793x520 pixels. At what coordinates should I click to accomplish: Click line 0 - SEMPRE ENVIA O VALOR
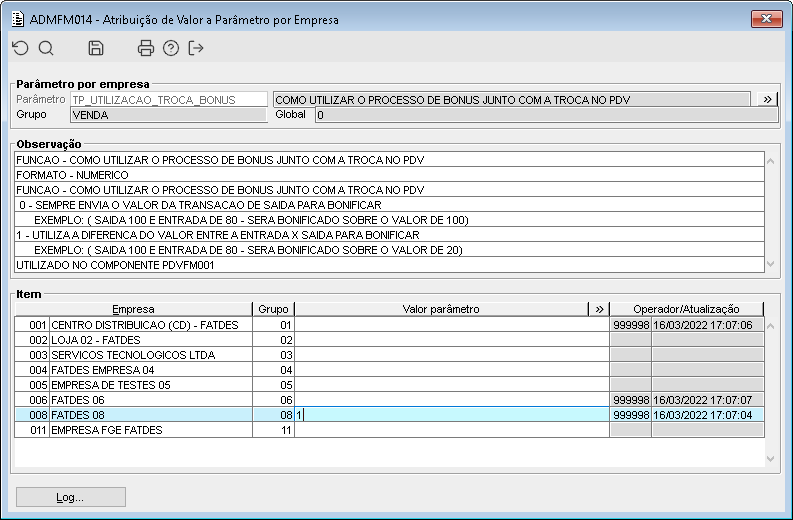[389, 205]
